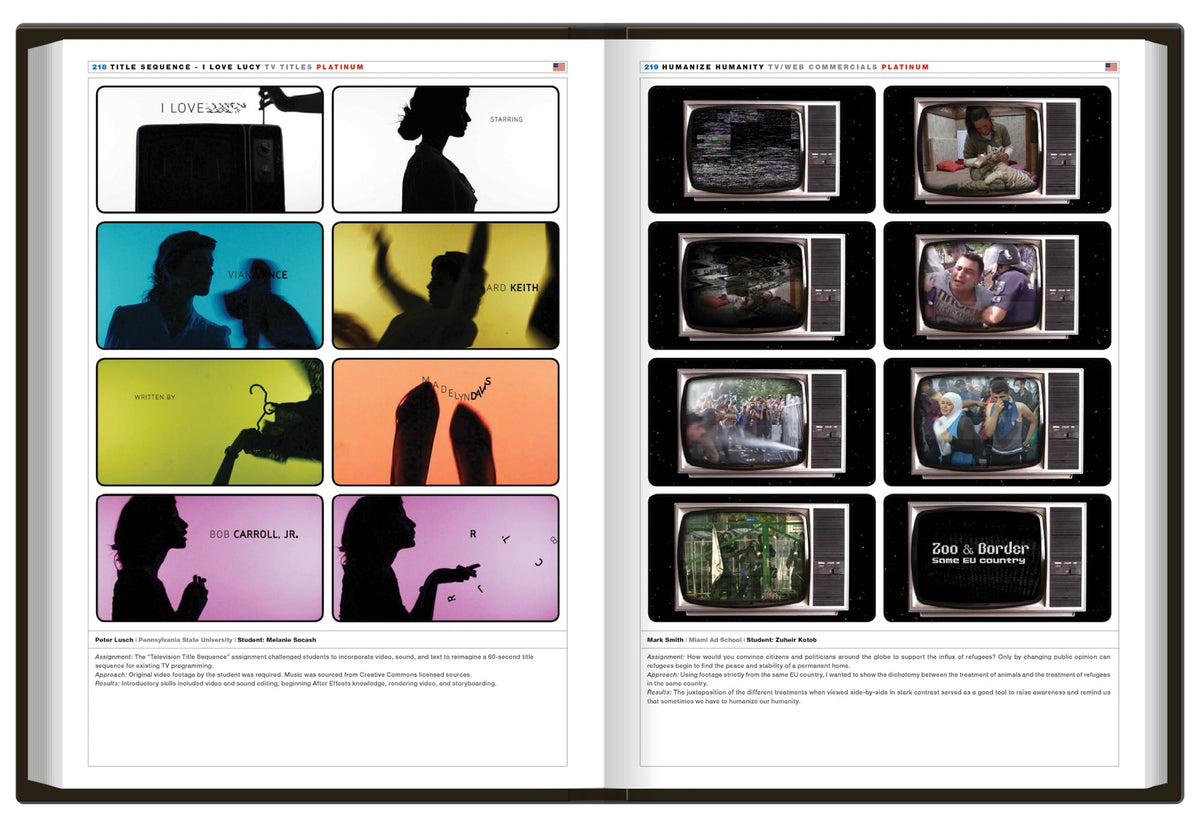Click page number '219'
This screenshot has width=1200, height=830.
(x=651, y=67)
